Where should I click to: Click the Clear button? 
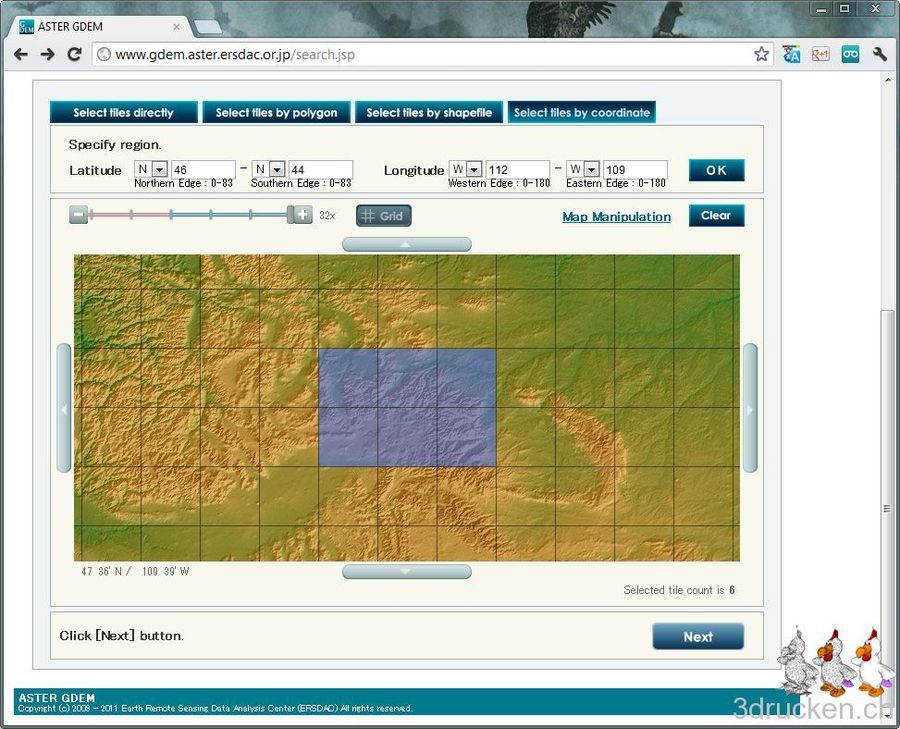pos(716,215)
